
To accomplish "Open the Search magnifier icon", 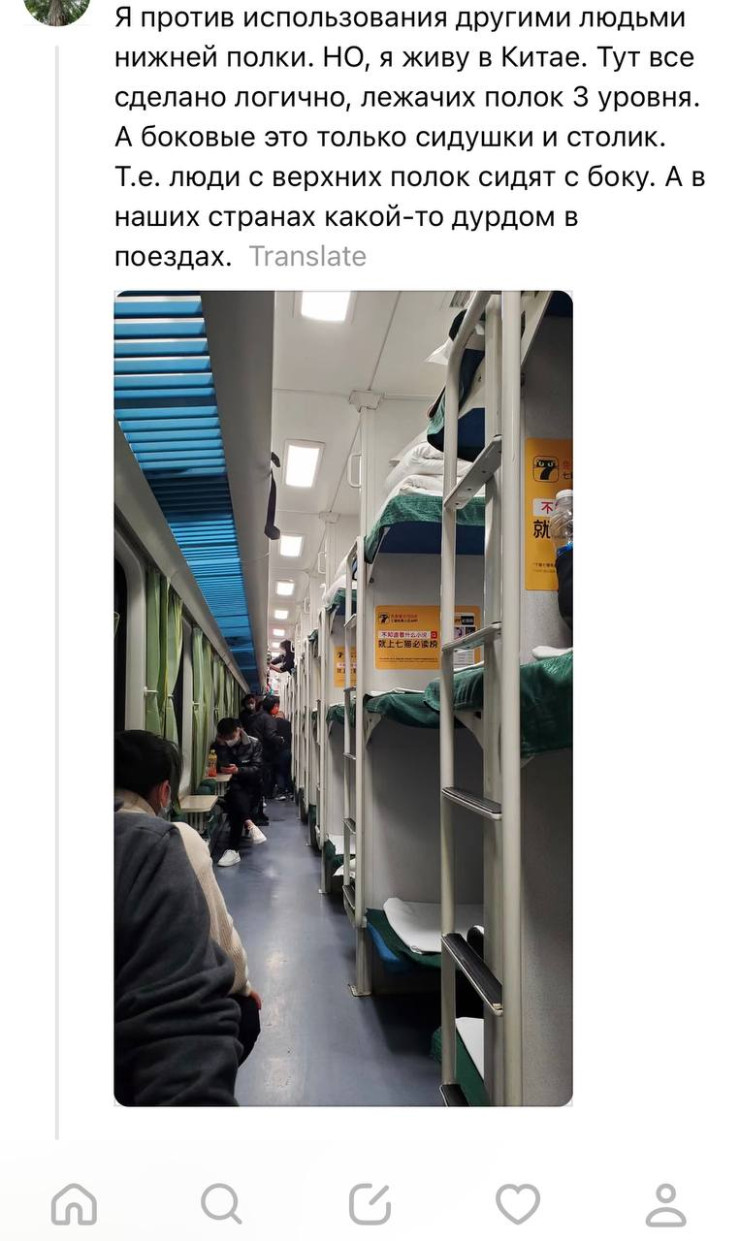I will tap(221, 1204).
